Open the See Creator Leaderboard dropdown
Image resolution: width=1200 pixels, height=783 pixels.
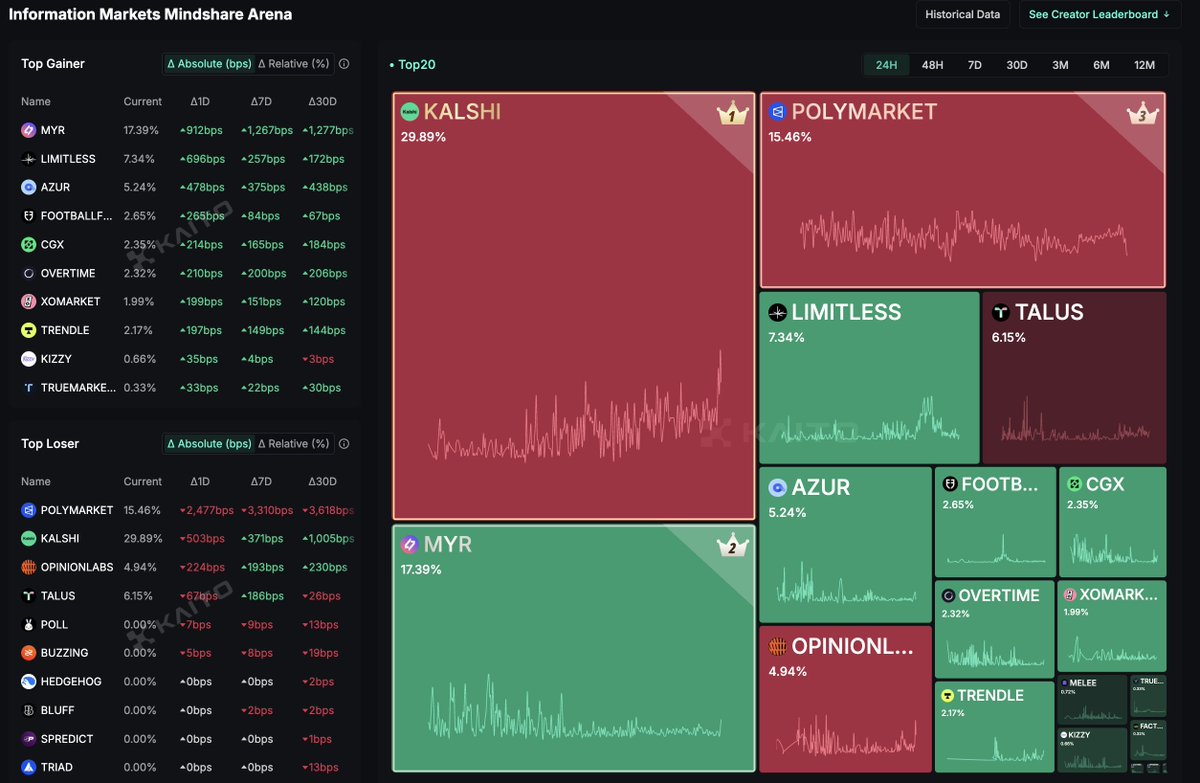click(x=1099, y=14)
